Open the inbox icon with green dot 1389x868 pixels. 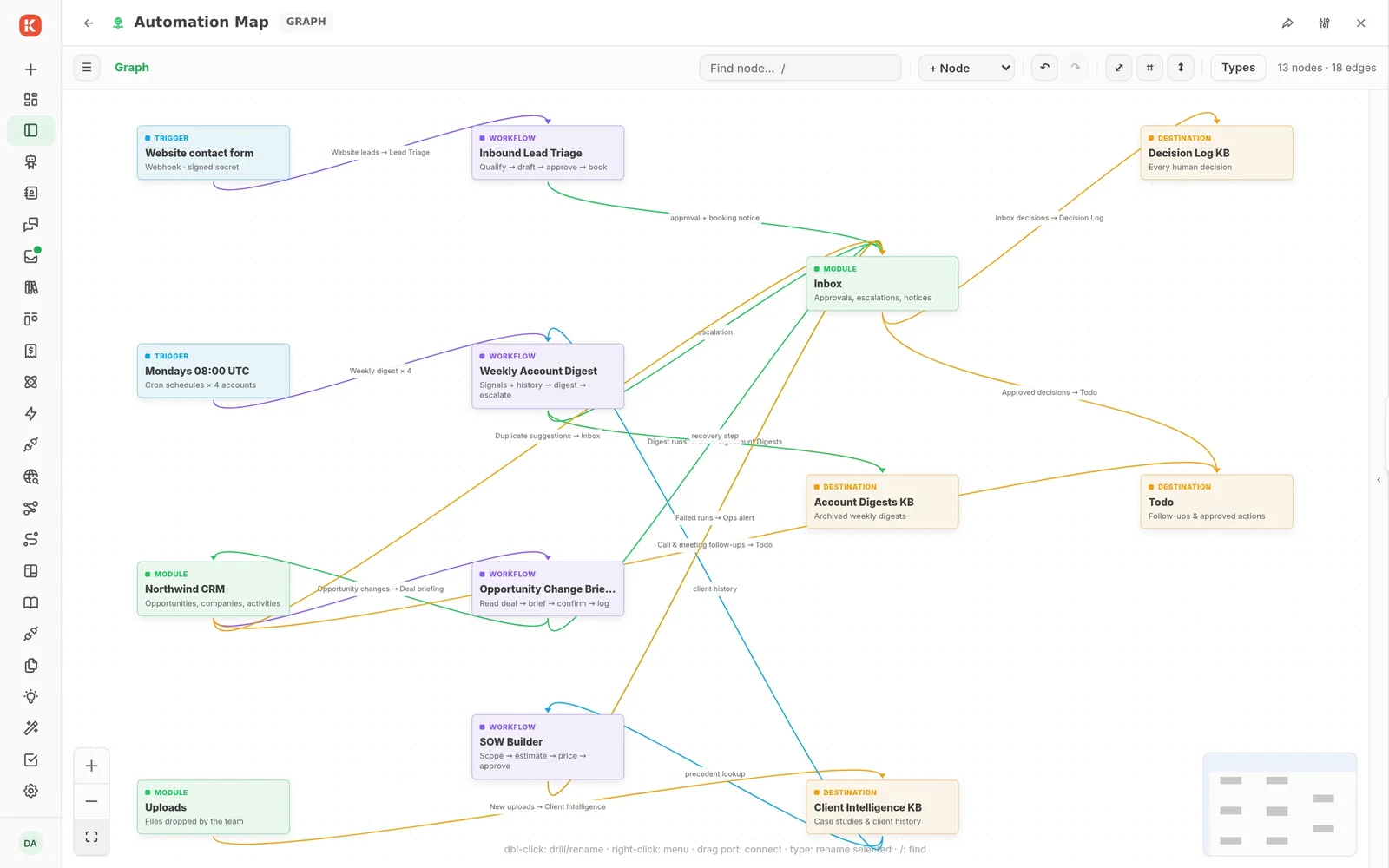pos(30,256)
